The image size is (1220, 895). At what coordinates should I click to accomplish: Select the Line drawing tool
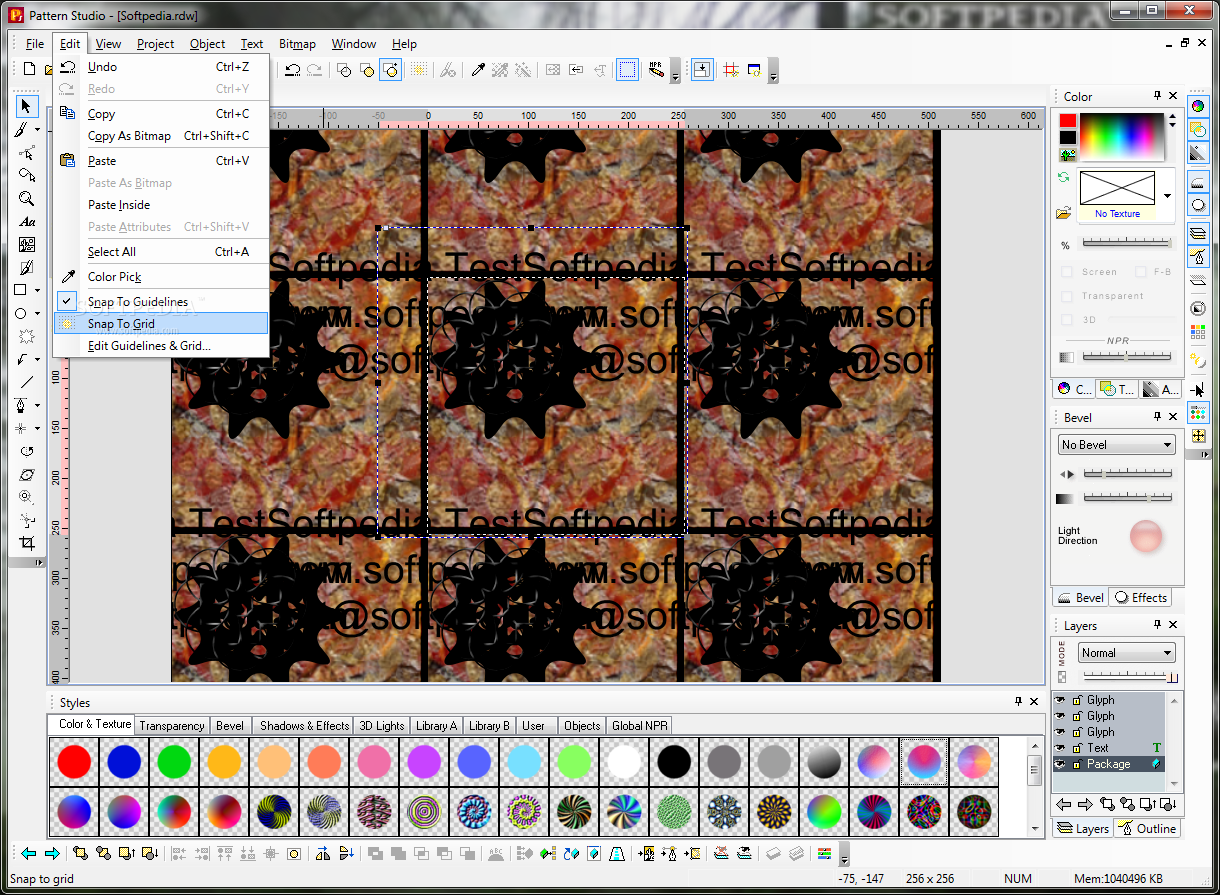[x=27, y=382]
